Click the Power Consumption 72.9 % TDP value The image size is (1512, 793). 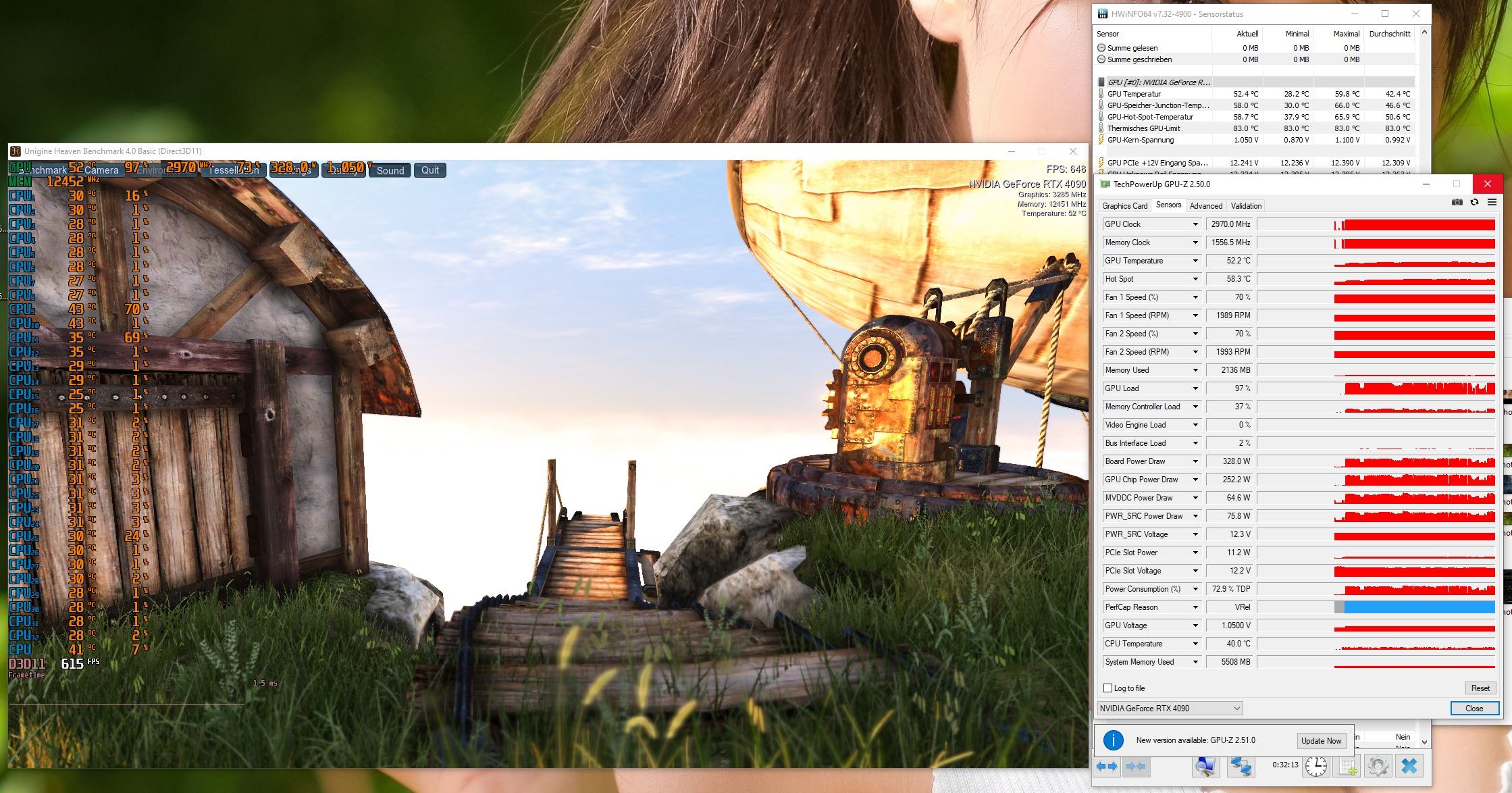point(1230,589)
